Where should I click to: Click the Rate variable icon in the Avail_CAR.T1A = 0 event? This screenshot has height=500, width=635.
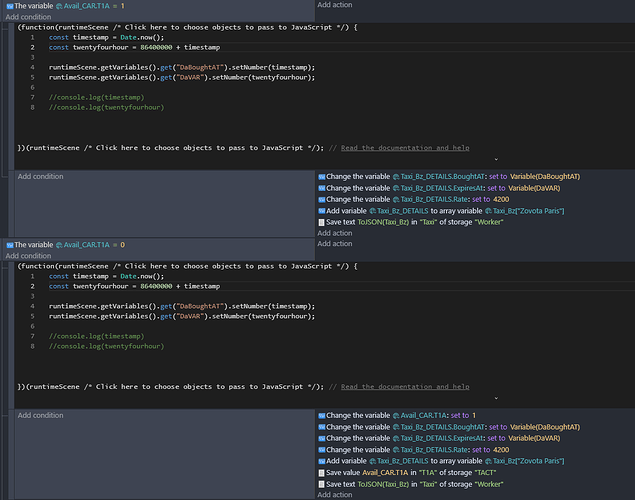(x=322, y=450)
